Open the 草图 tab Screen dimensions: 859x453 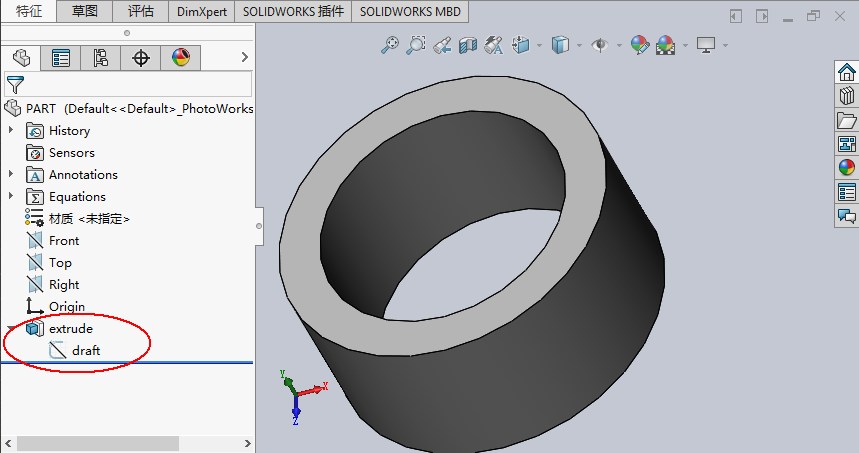(84, 11)
